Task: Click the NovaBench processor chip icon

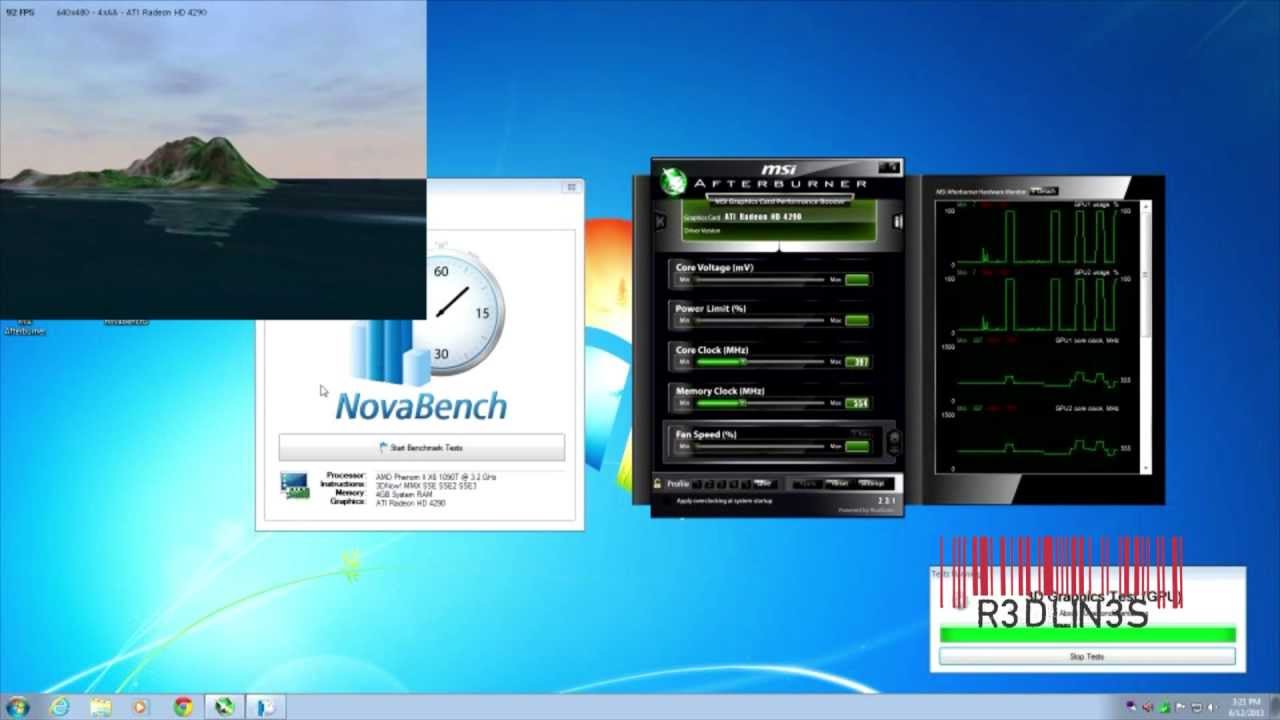Action: 295,485
